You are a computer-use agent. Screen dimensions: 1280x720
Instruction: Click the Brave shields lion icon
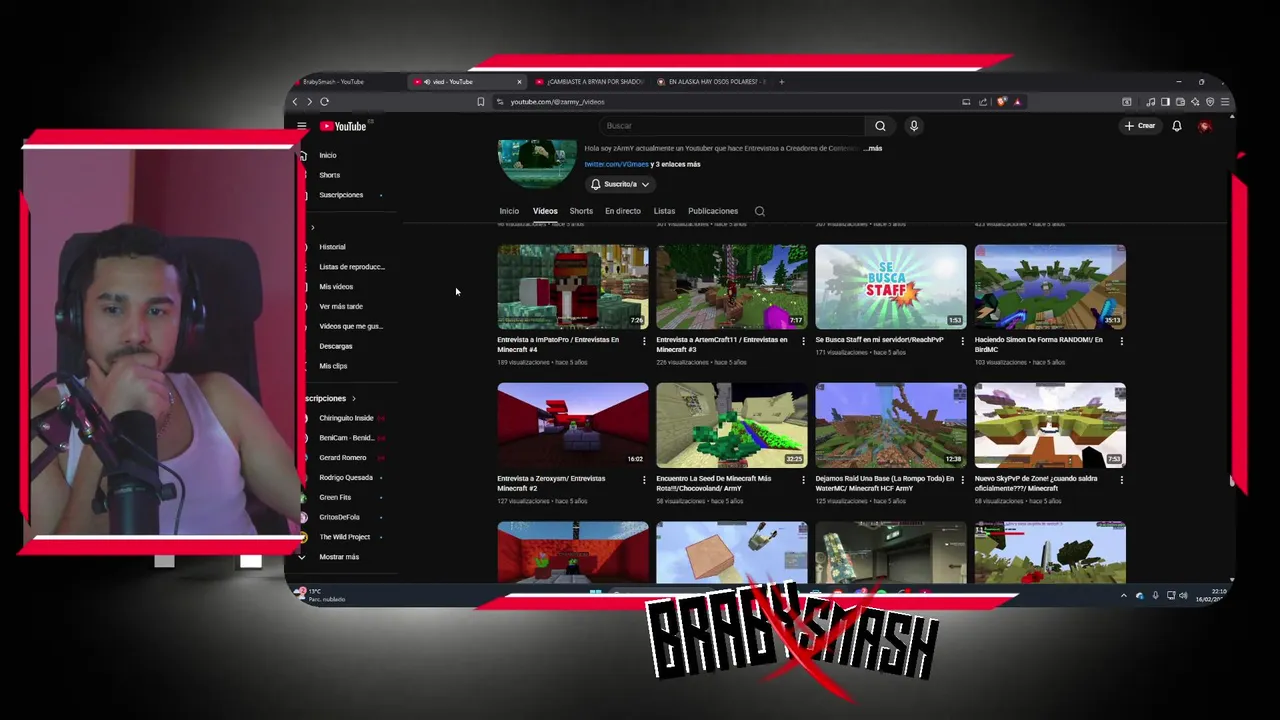click(x=1000, y=101)
